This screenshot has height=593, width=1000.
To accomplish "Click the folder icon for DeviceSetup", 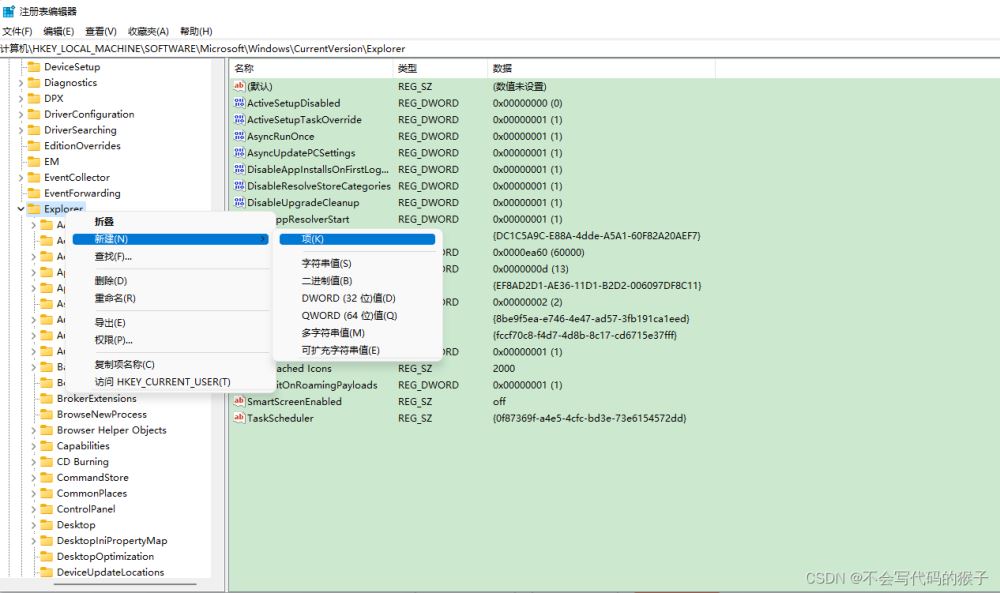I will point(34,67).
